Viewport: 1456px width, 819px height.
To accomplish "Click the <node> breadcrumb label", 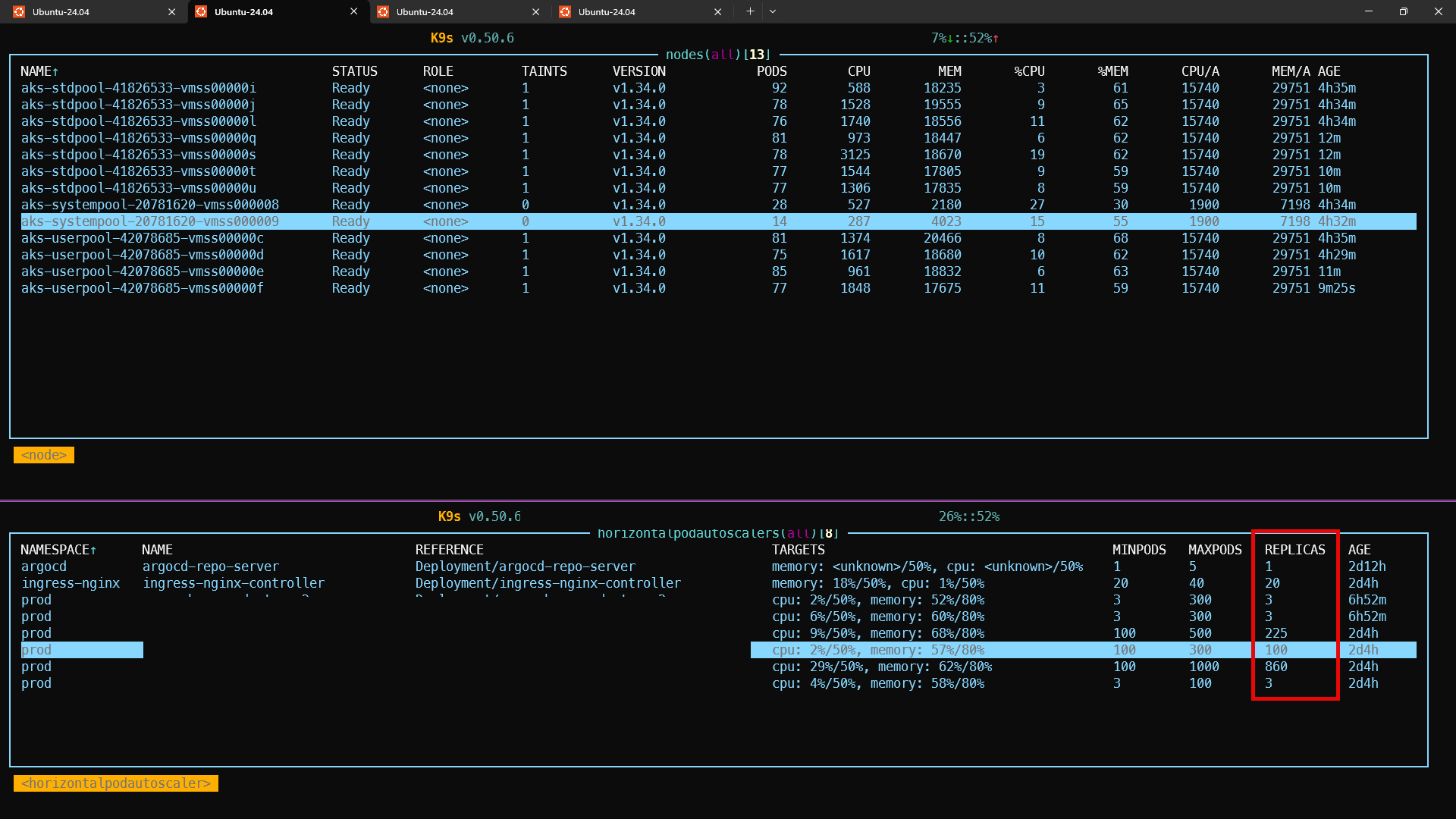I will point(44,455).
